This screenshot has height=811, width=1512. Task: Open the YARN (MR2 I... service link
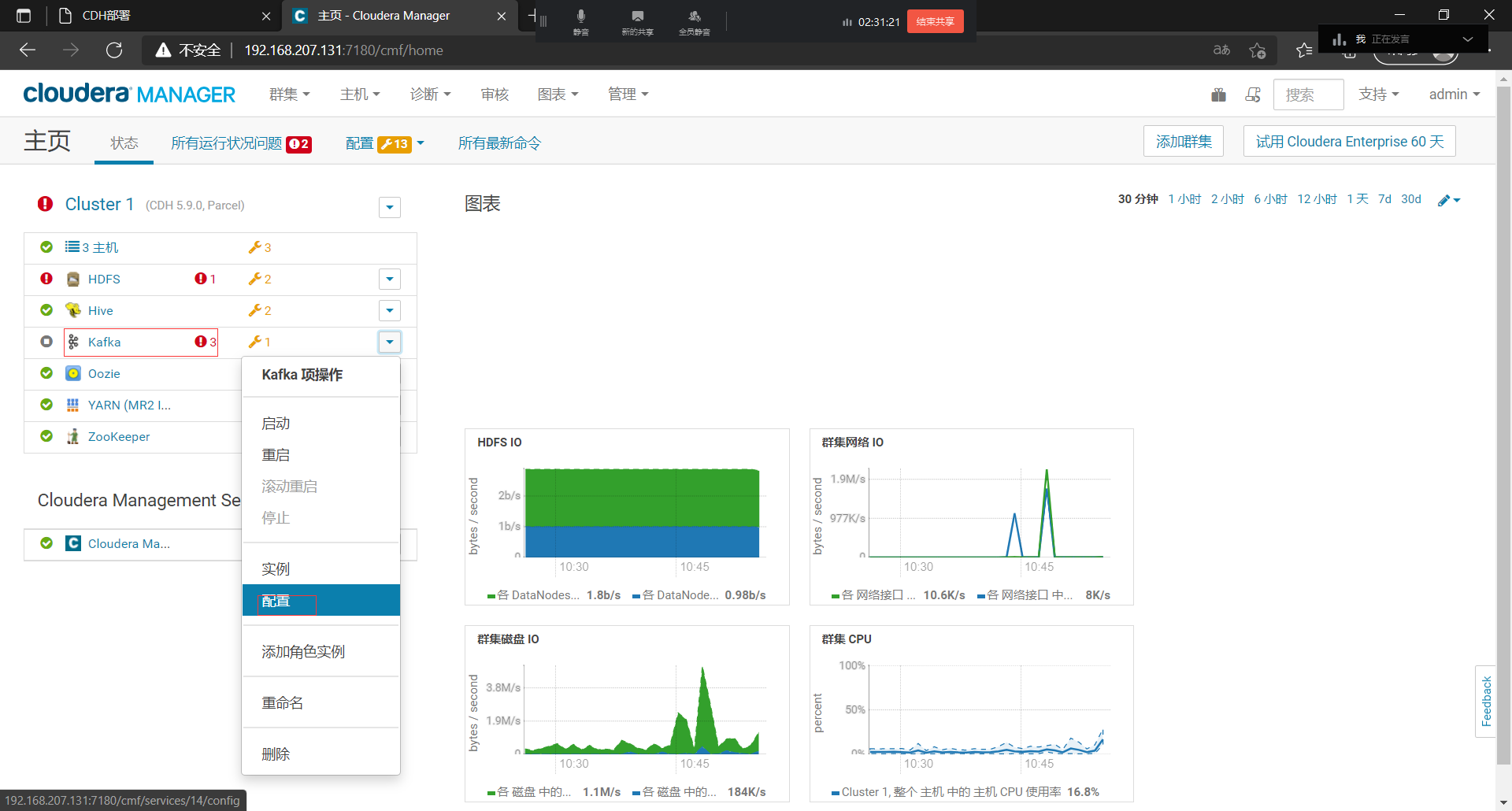coord(129,405)
